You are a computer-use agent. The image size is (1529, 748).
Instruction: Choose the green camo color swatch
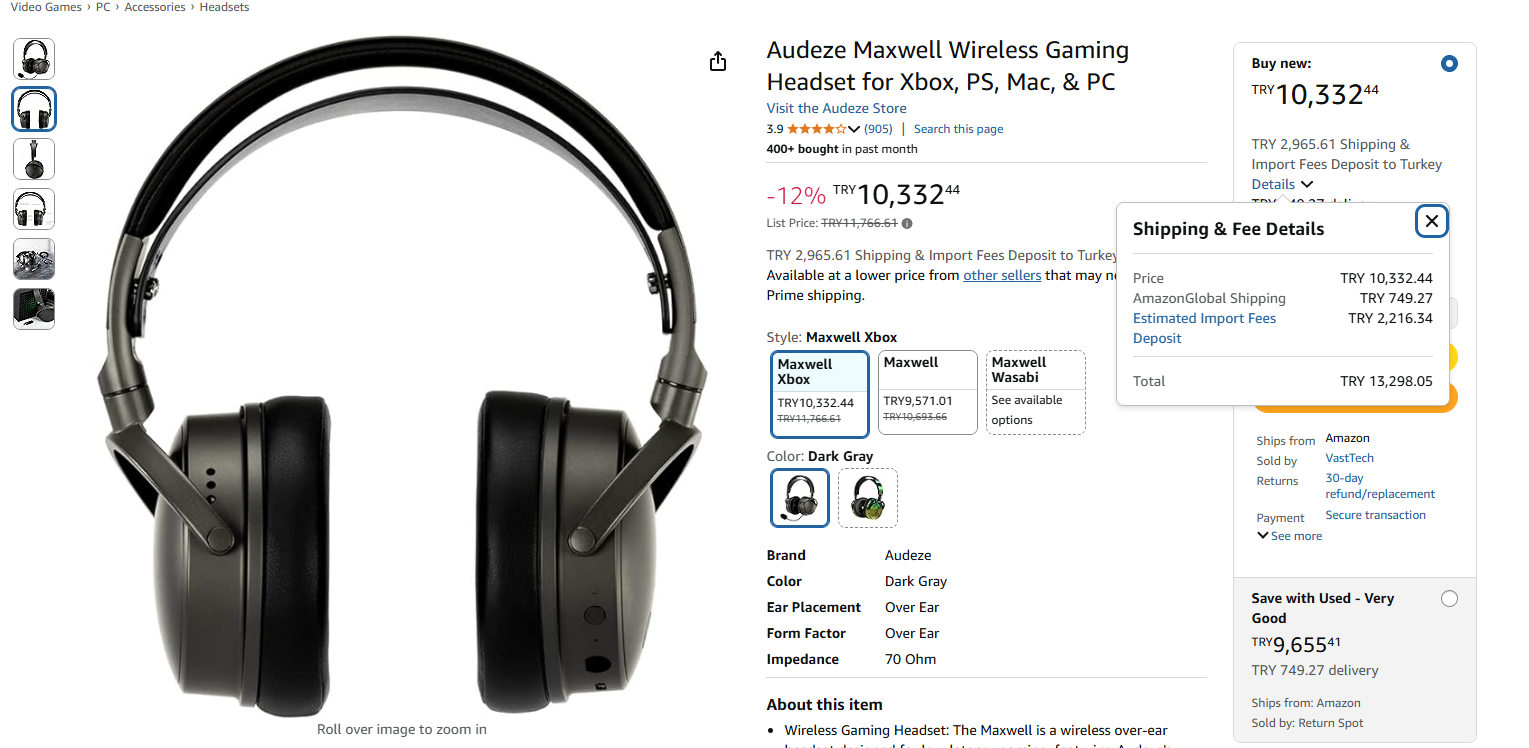867,498
